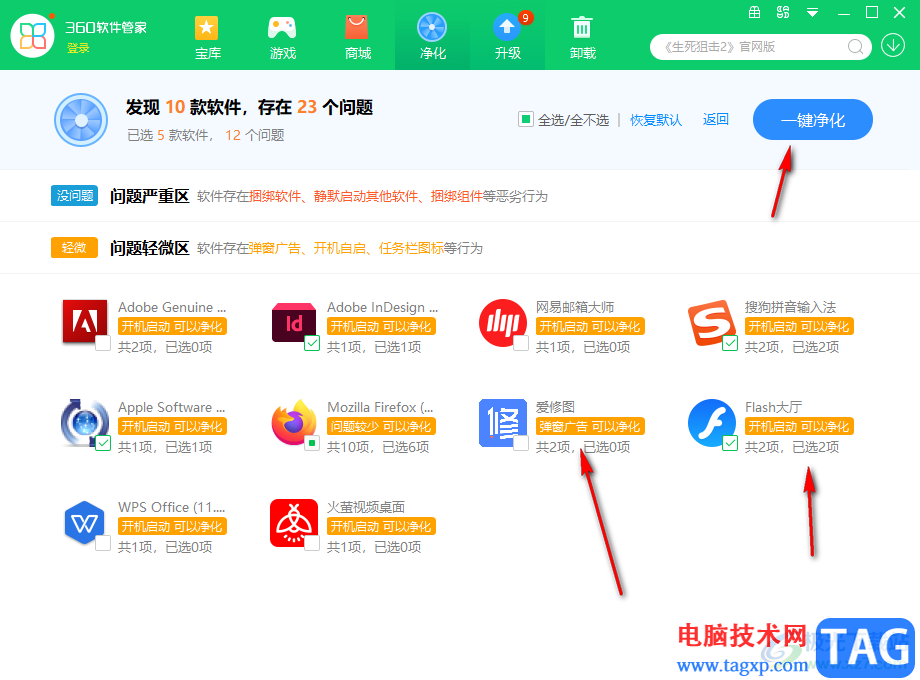Check the Adobe Genuine checkbox
The image size is (920, 680).
(103, 343)
